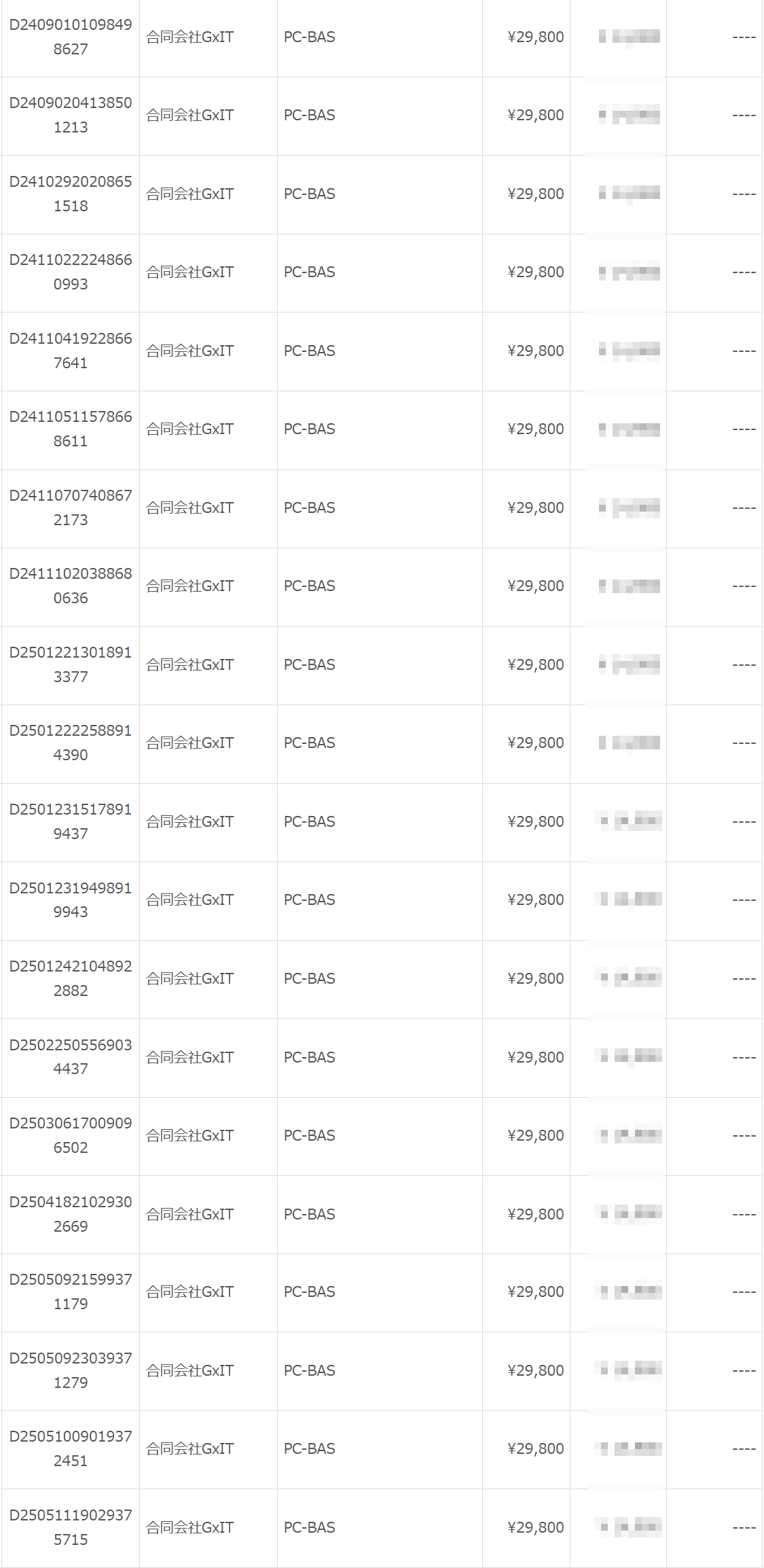Click order number D24110419228667641
Viewport: 764px width, 1568px height.
click(71, 351)
